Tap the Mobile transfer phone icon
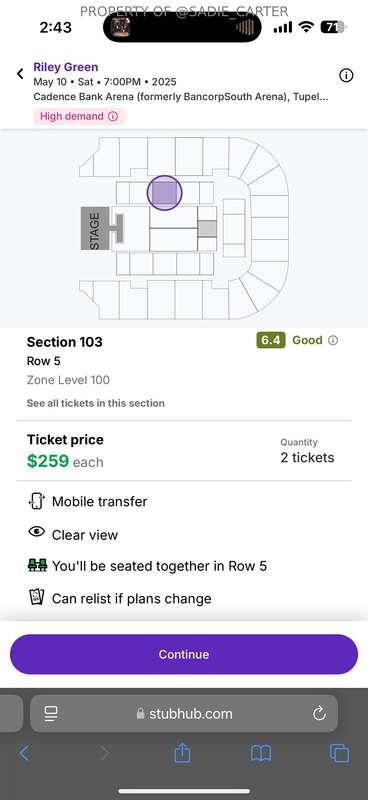The height and width of the screenshot is (800, 368). pyautogui.click(x=37, y=502)
